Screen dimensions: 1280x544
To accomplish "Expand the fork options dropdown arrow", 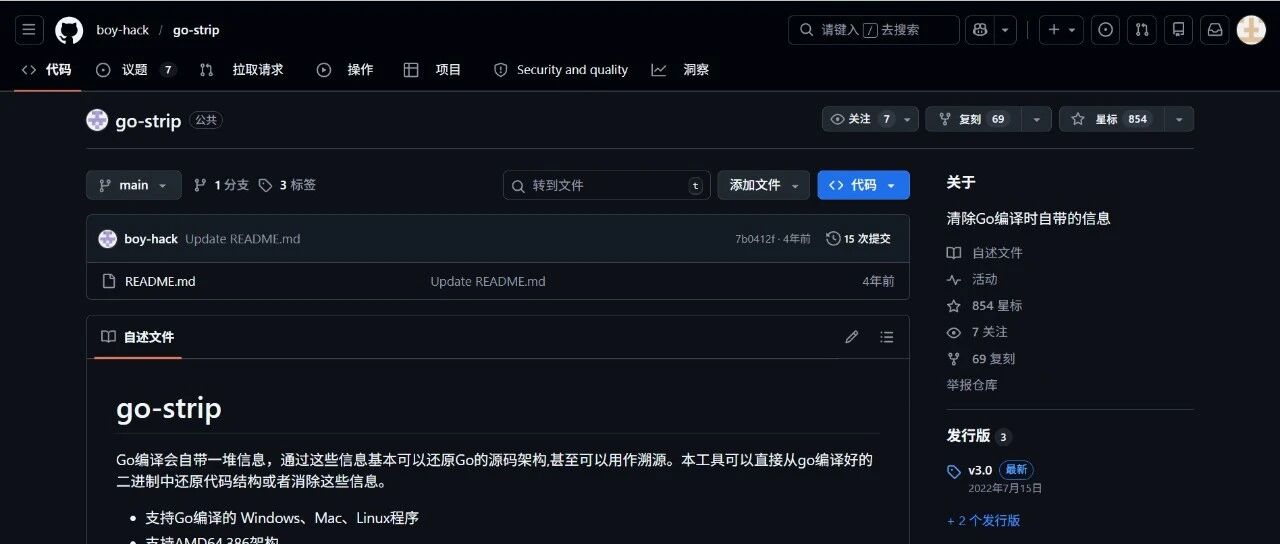I will pyautogui.click(x=1037, y=119).
